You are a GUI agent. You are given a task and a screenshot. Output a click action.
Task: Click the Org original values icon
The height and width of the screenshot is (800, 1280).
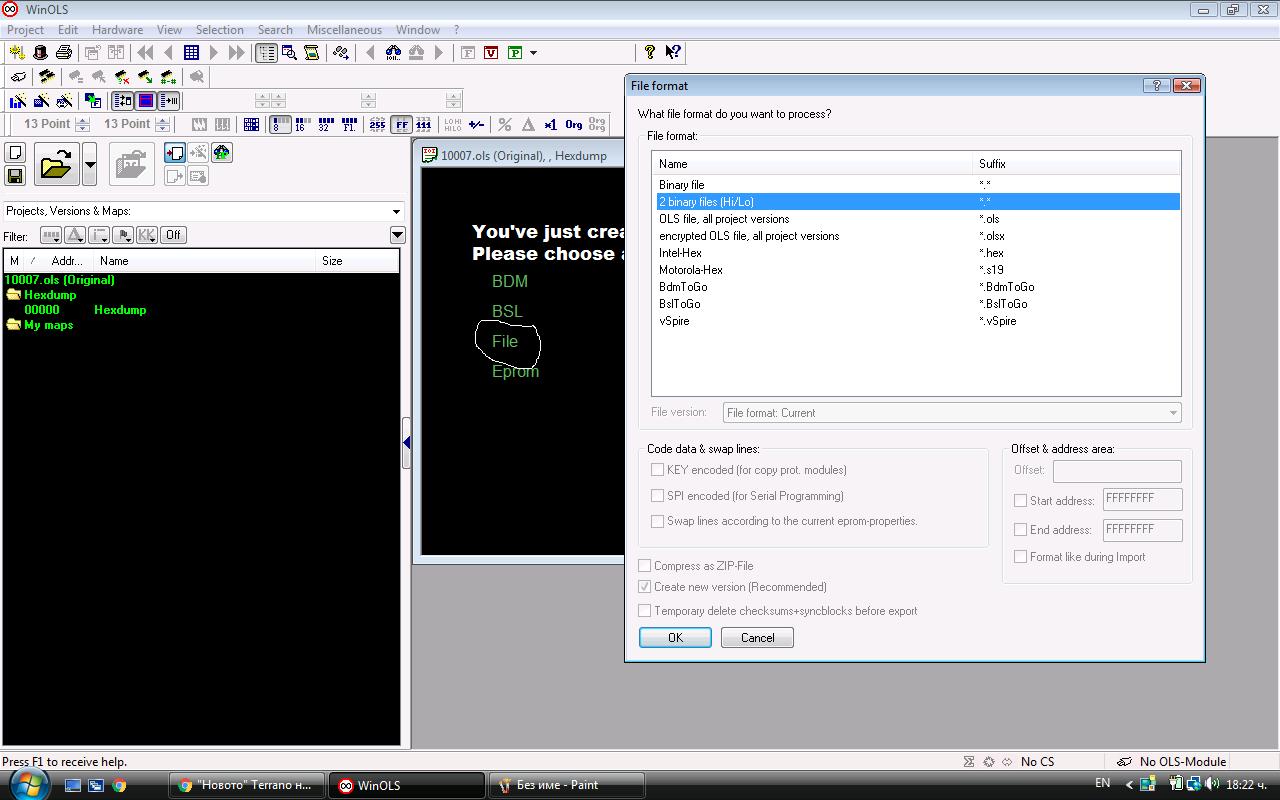pyautogui.click(x=573, y=124)
